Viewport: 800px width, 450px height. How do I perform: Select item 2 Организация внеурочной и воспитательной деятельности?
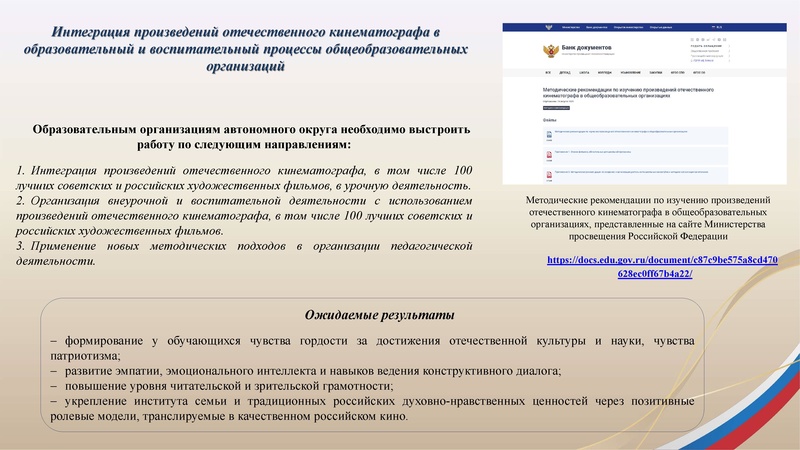point(244,215)
